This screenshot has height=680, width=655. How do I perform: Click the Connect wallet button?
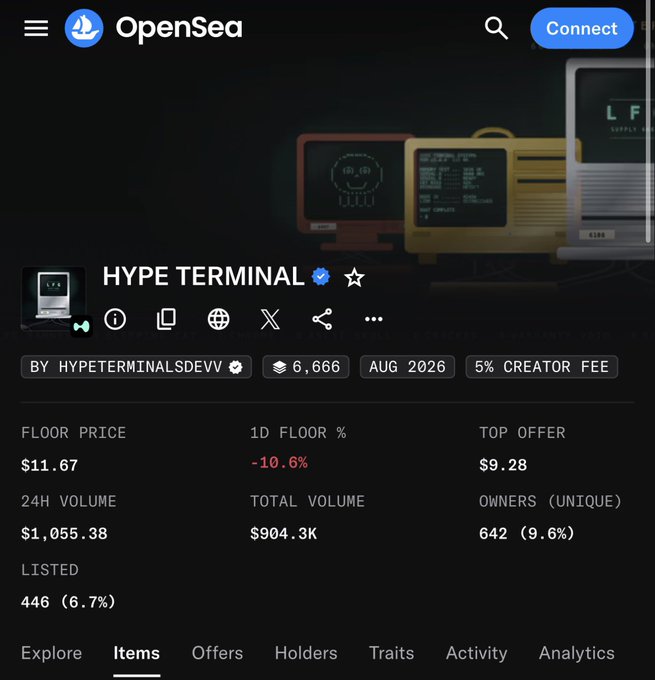[581, 28]
